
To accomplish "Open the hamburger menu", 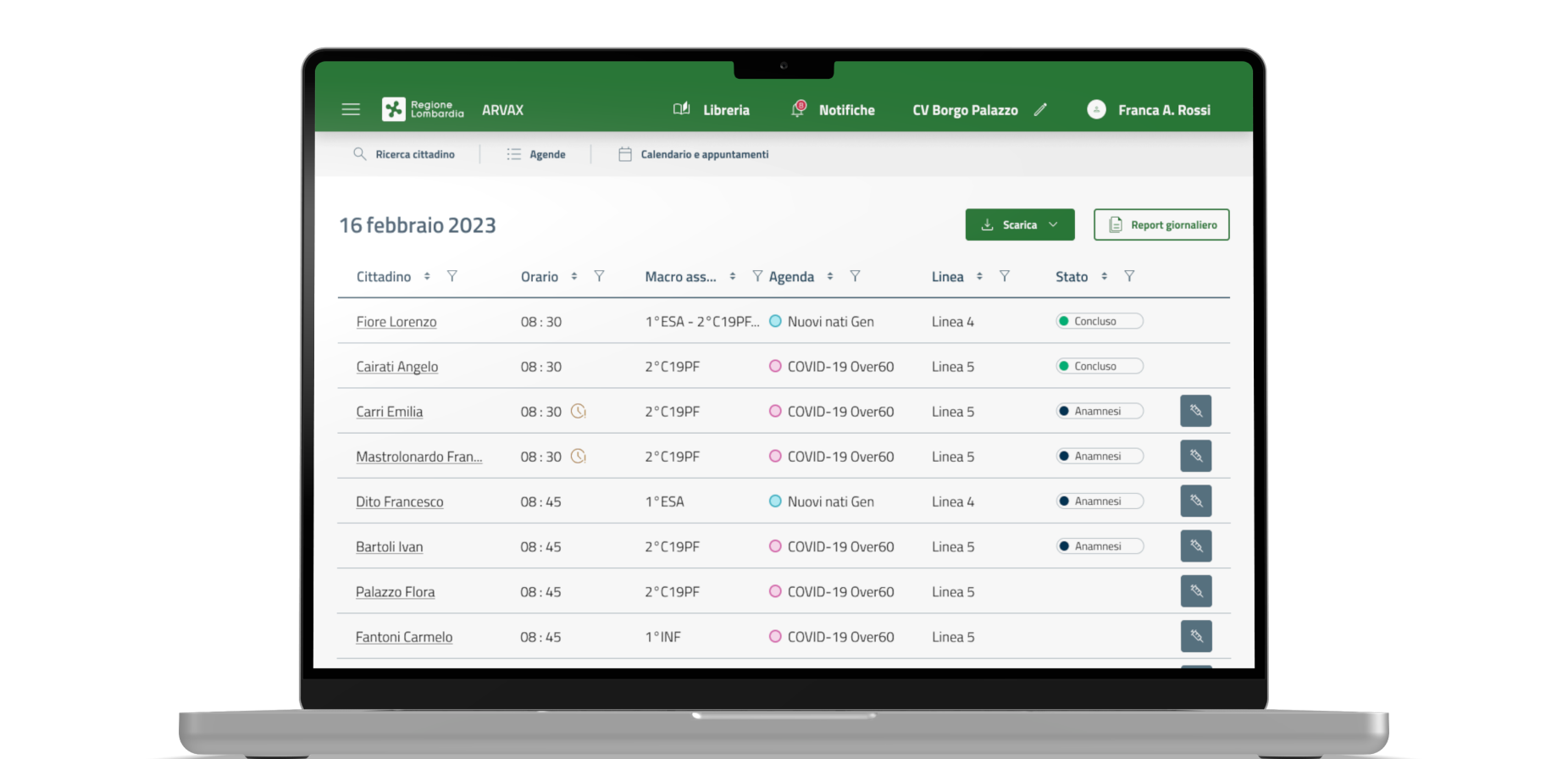I will [351, 109].
